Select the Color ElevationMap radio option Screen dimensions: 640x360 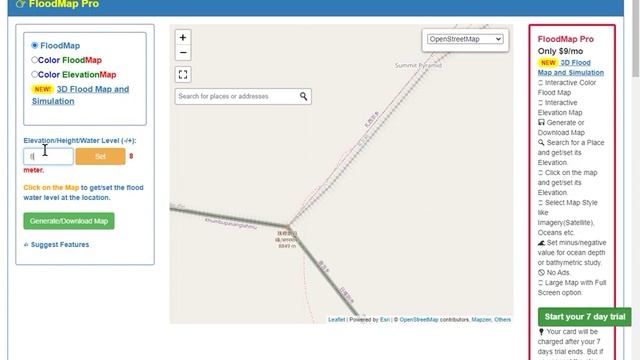pyautogui.click(x=35, y=74)
